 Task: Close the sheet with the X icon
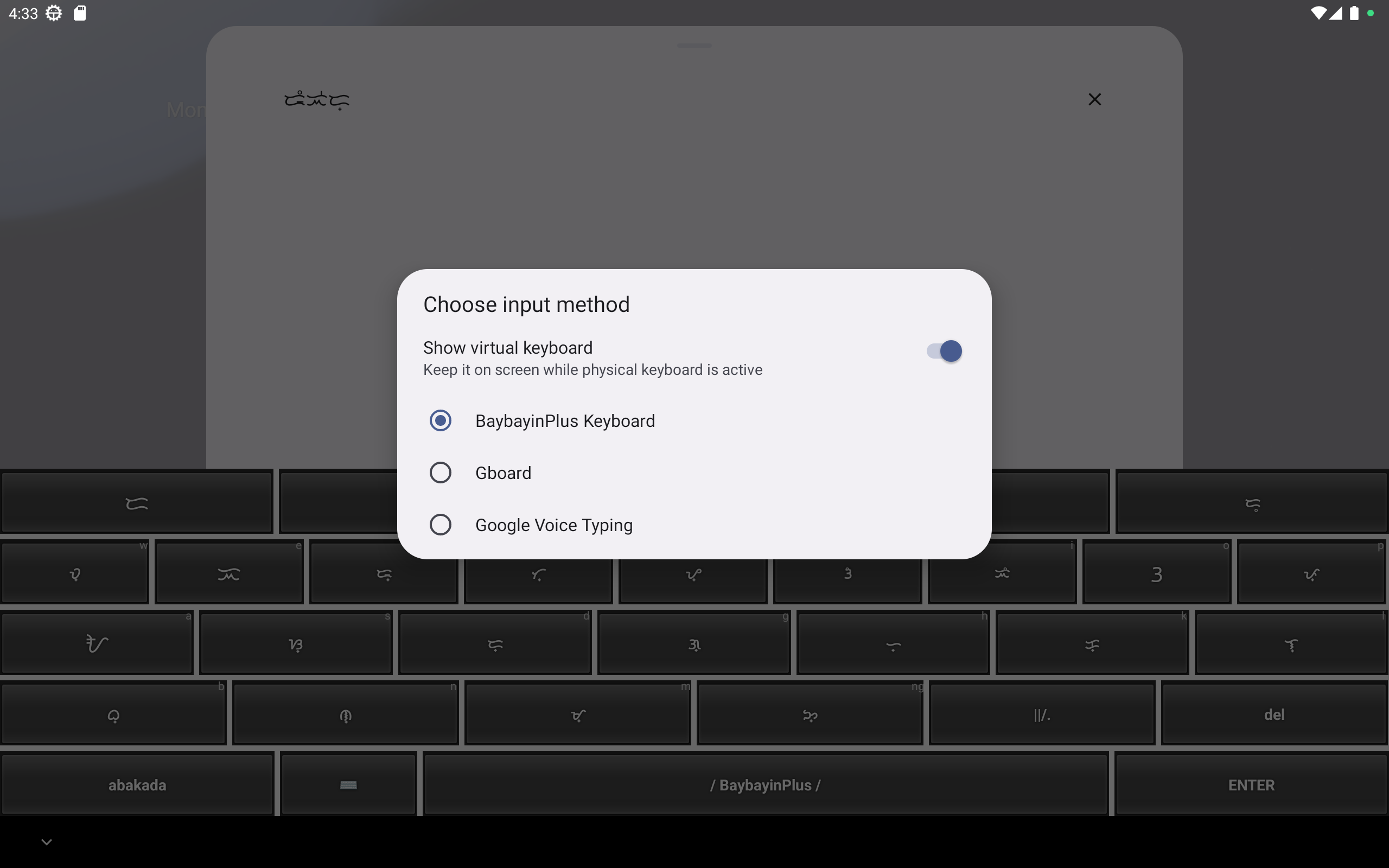tap(1094, 99)
